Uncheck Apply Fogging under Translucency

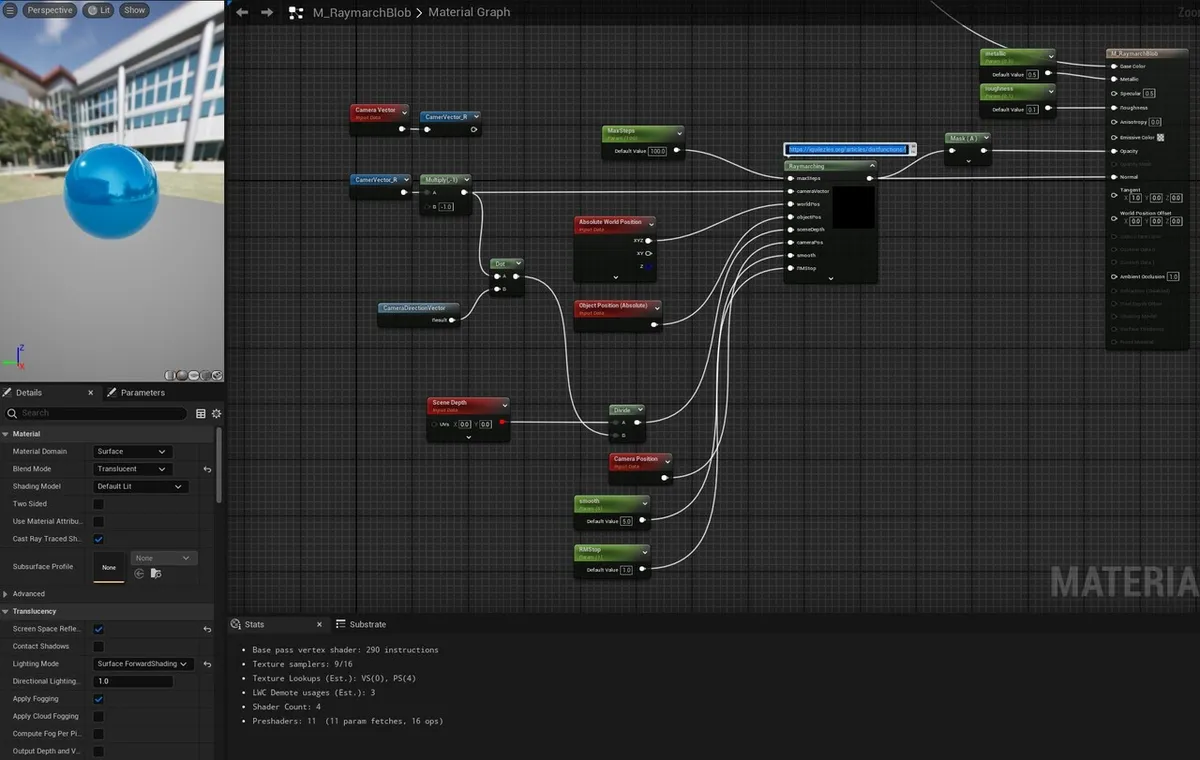coord(97,698)
